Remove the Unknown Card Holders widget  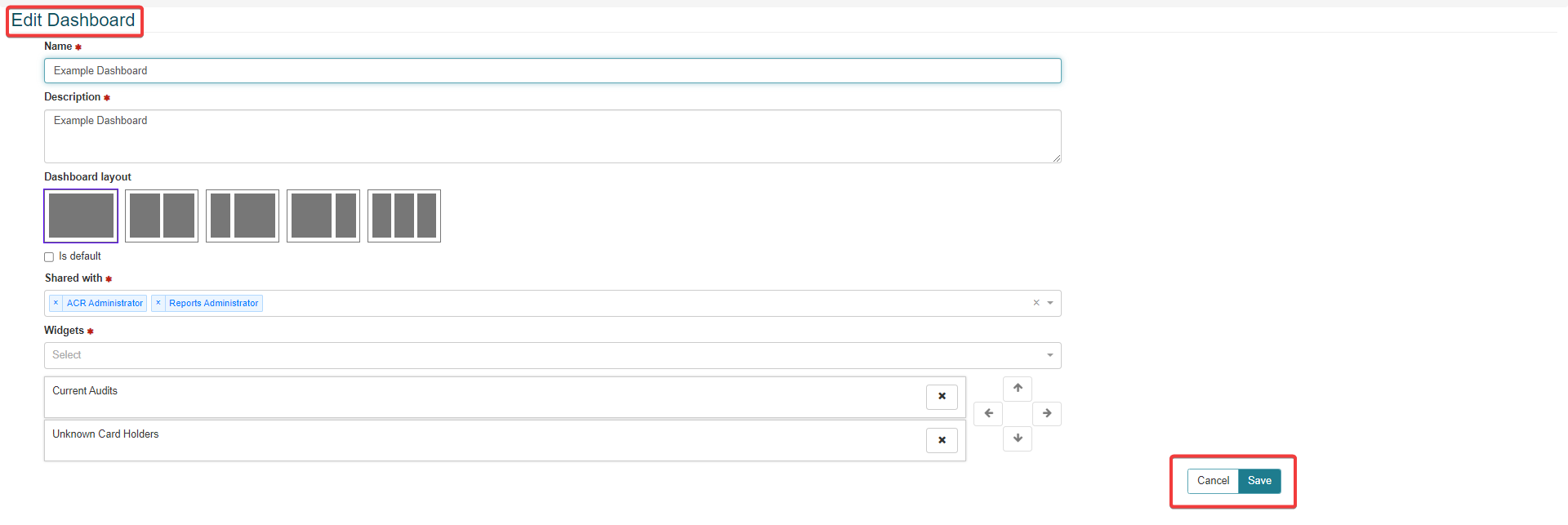942,440
